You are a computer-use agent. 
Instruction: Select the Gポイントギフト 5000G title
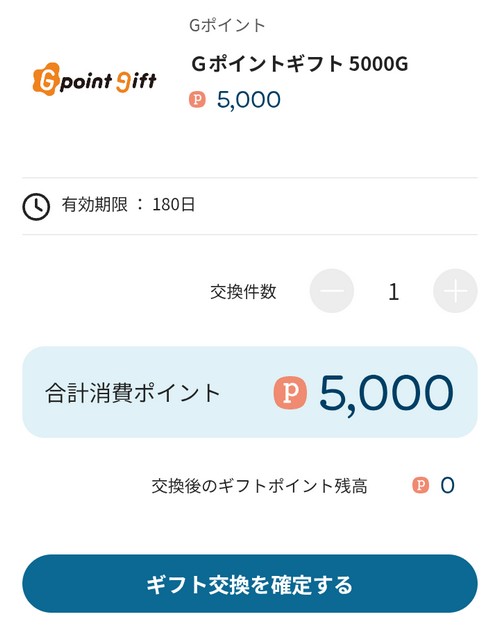(299, 64)
